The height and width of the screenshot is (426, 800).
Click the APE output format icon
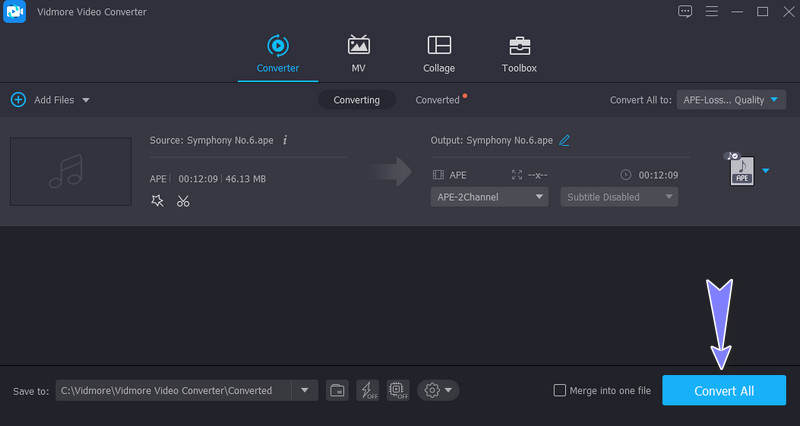(740, 170)
